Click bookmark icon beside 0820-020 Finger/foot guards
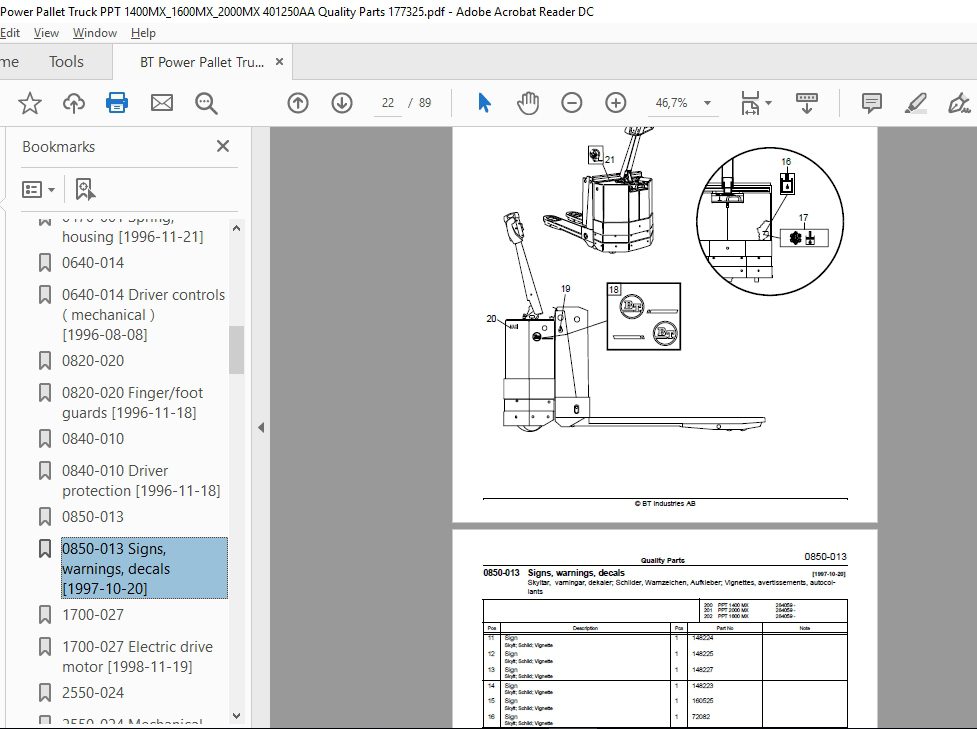Viewport: 977px width, 729px height. point(45,393)
